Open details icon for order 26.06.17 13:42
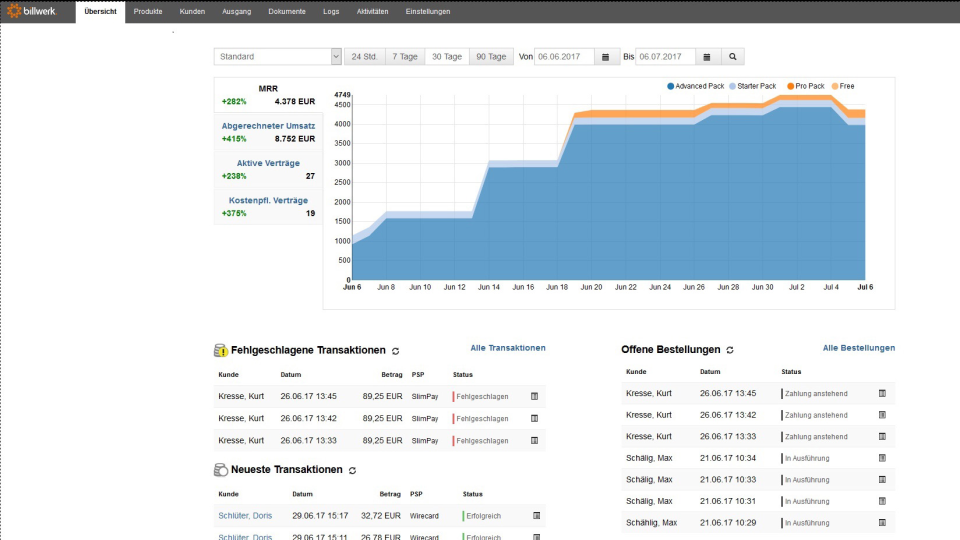The height and width of the screenshot is (540, 960). point(882,415)
